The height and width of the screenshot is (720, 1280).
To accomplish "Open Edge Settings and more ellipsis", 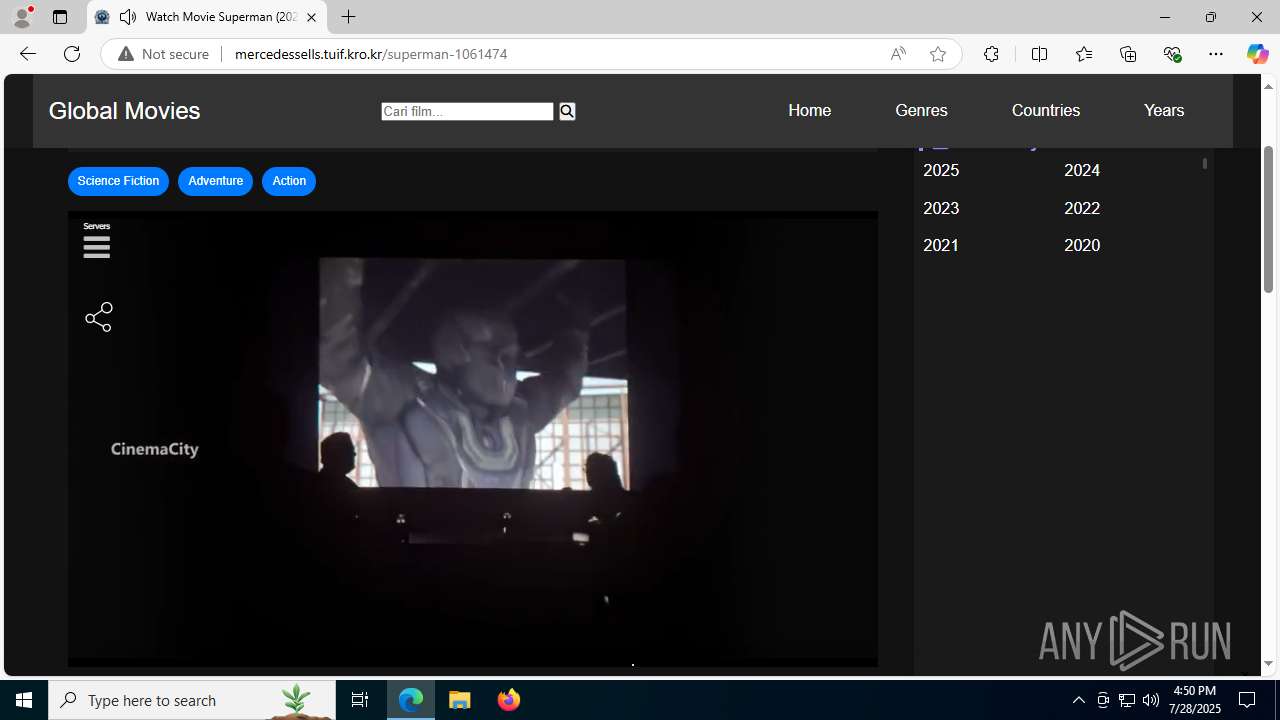I will tap(1216, 54).
